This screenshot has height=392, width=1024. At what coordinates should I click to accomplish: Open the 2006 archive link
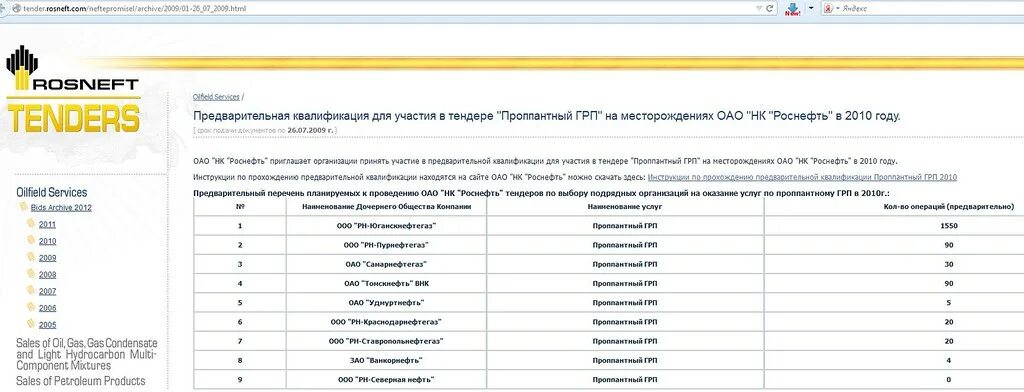[47, 308]
